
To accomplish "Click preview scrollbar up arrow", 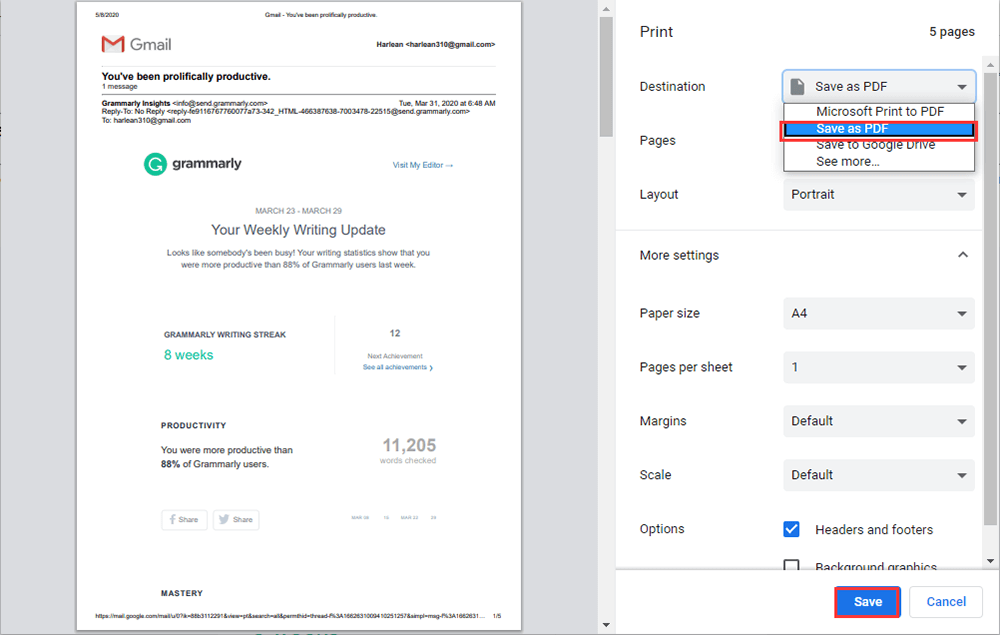I will pyautogui.click(x=606, y=9).
